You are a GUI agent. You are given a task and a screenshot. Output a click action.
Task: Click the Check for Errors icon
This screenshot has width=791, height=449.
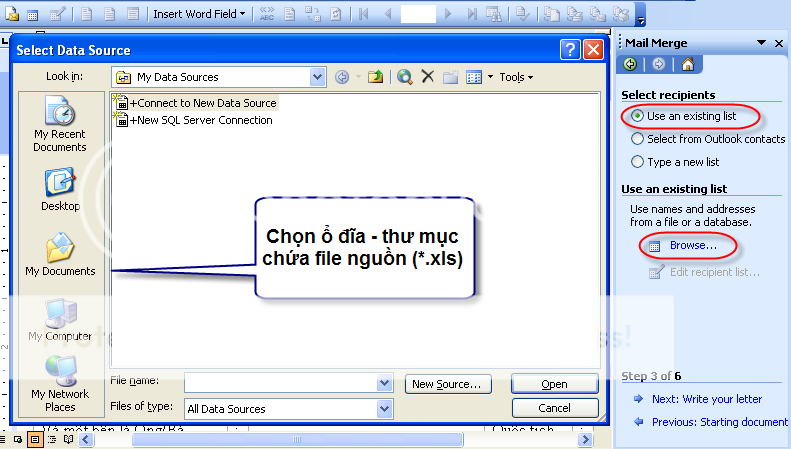click(x=523, y=14)
